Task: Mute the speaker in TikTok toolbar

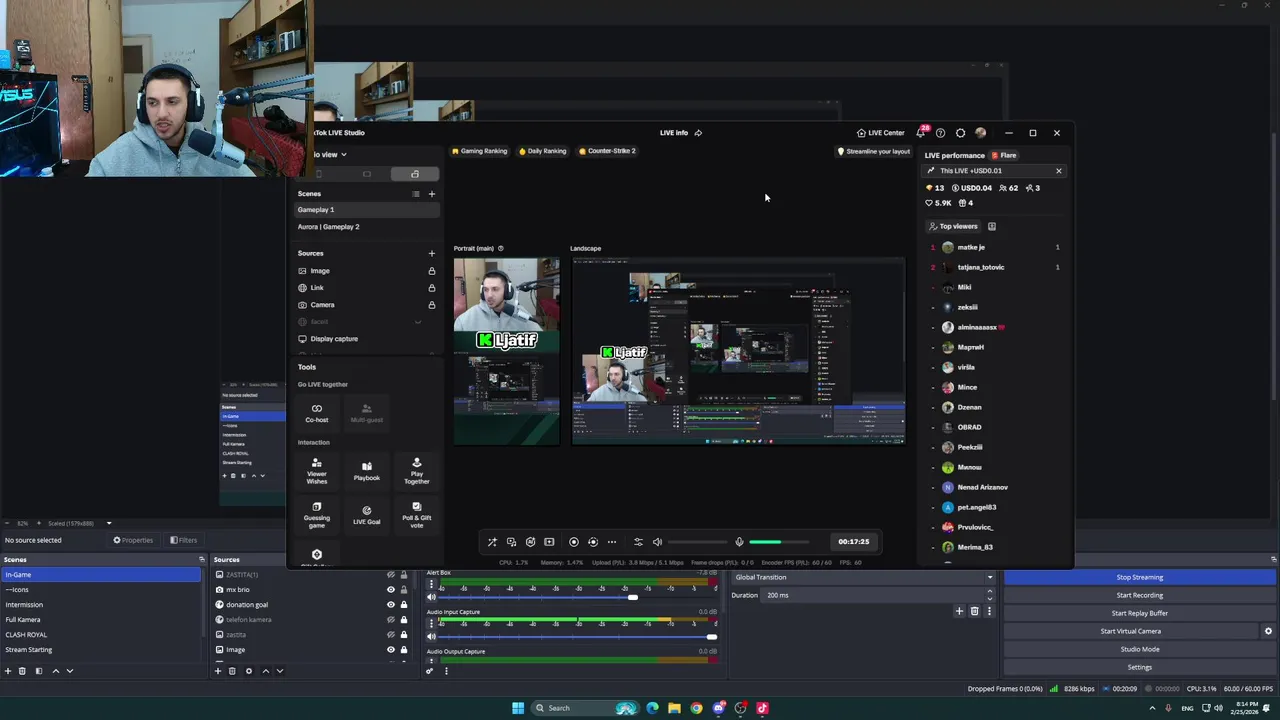Action: click(x=657, y=542)
